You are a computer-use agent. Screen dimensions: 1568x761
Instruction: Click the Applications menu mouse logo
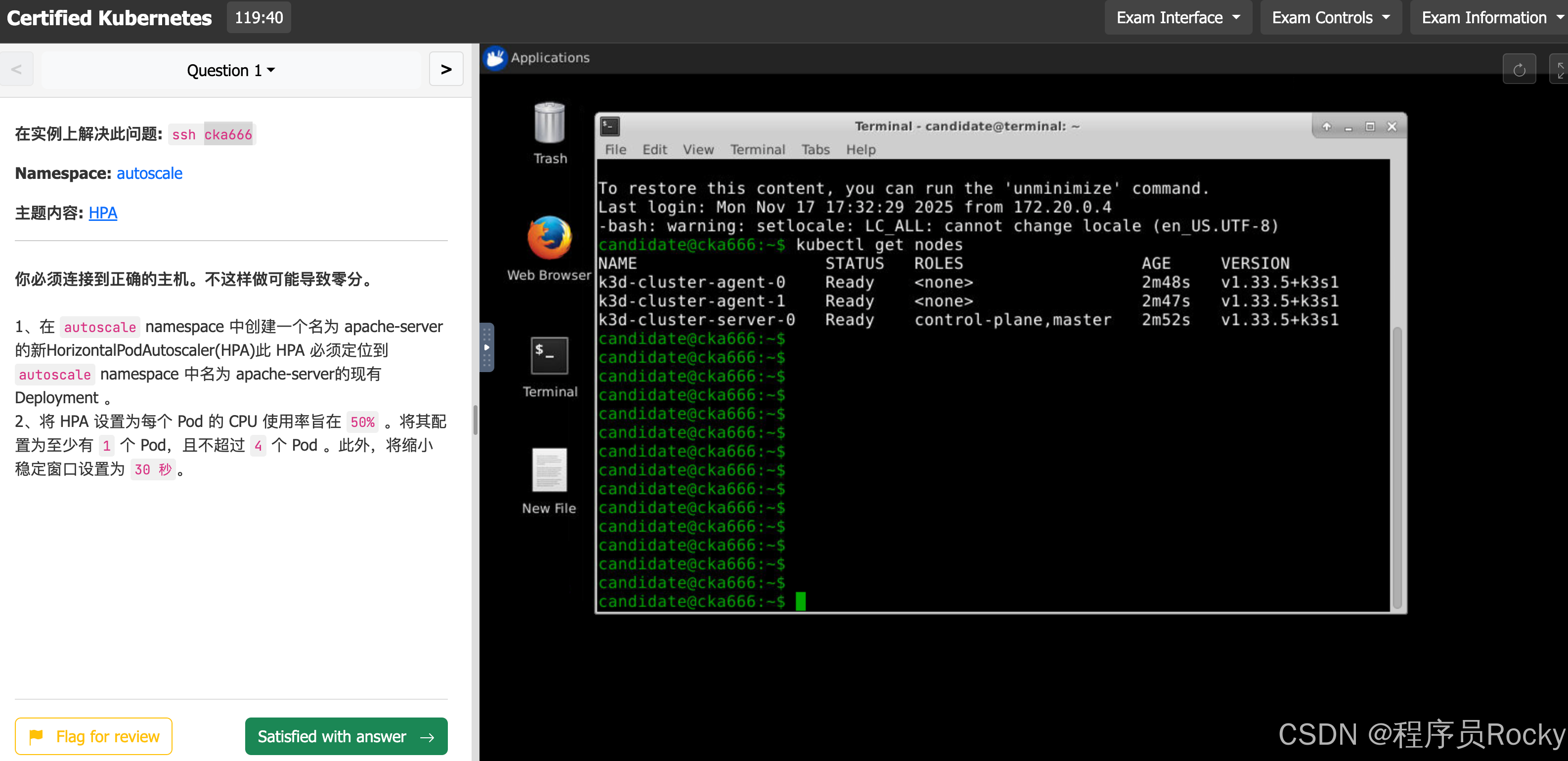click(x=495, y=58)
